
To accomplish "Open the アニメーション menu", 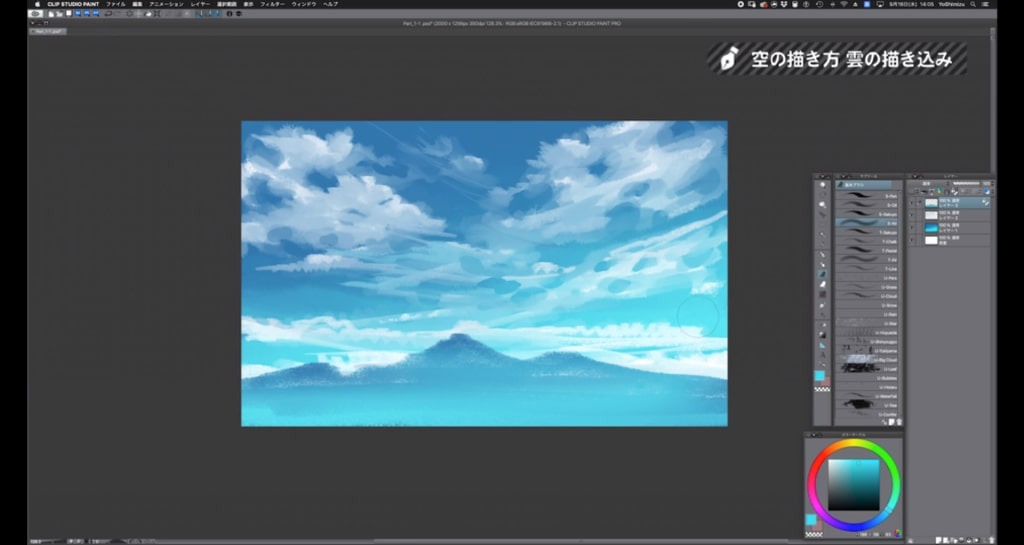I will pyautogui.click(x=167, y=4).
